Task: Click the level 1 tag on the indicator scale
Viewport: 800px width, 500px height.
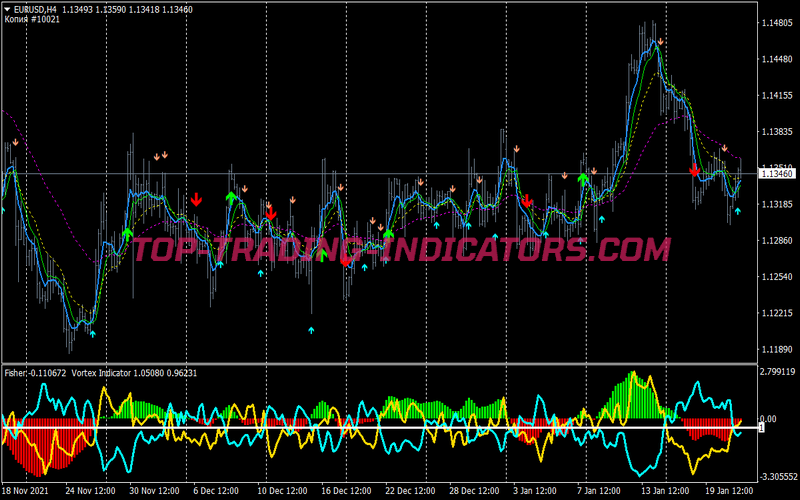Action: [762, 428]
